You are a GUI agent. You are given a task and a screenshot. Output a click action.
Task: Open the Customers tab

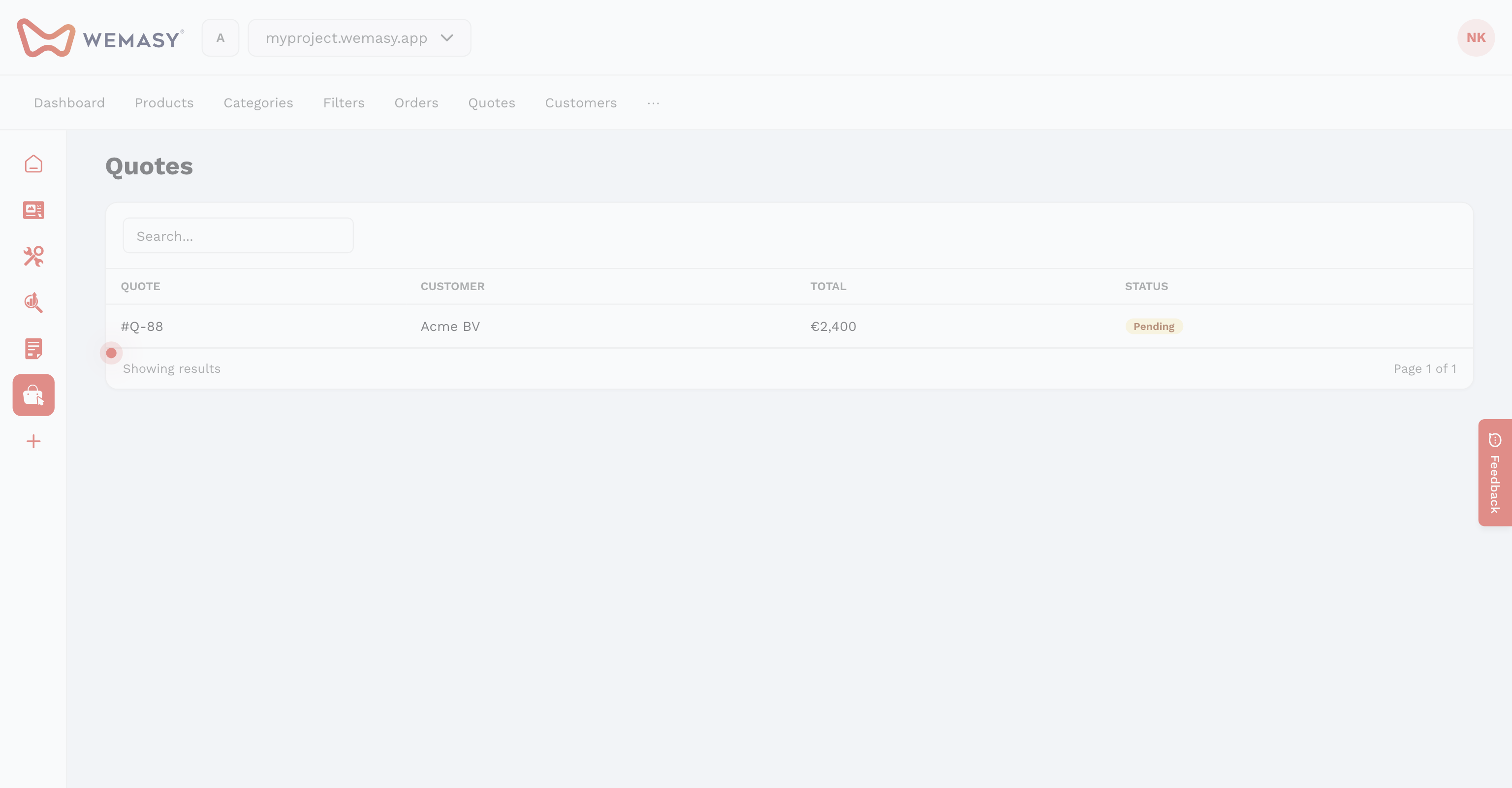pos(581,103)
